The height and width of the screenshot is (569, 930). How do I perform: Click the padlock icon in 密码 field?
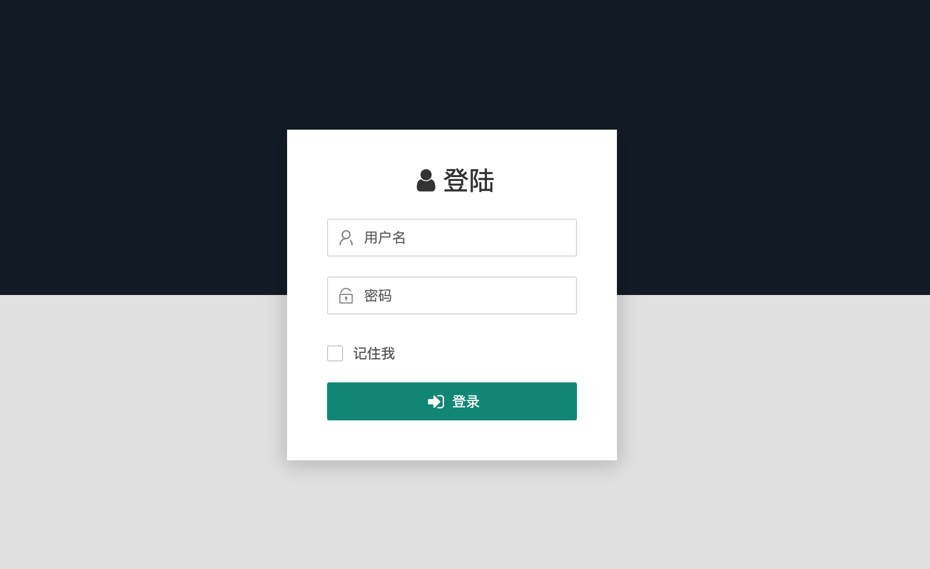(346, 295)
